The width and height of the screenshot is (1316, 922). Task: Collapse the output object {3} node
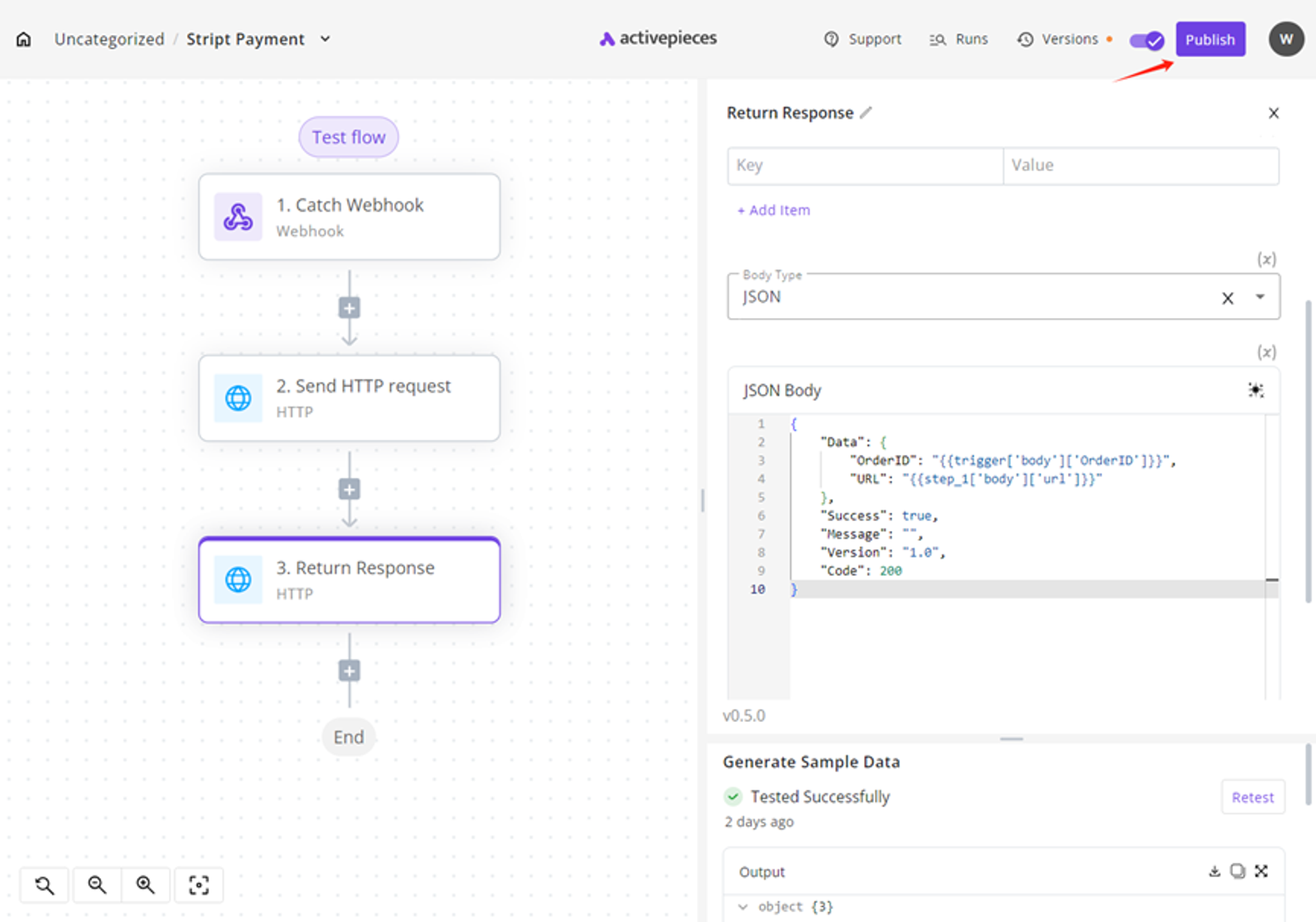(743, 907)
